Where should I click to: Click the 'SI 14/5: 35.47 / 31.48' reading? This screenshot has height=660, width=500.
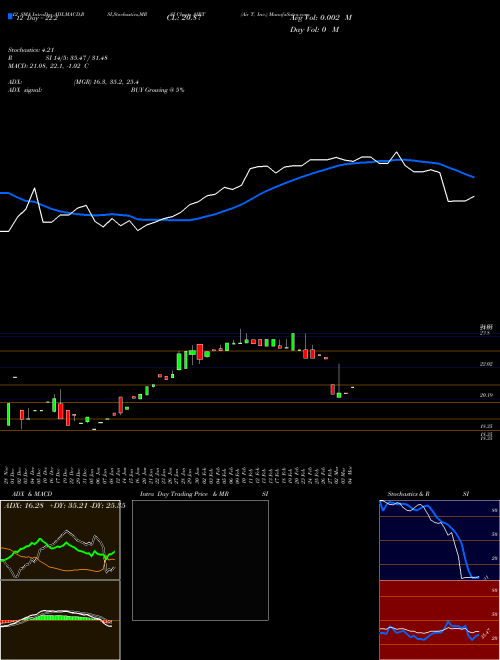click(77, 58)
